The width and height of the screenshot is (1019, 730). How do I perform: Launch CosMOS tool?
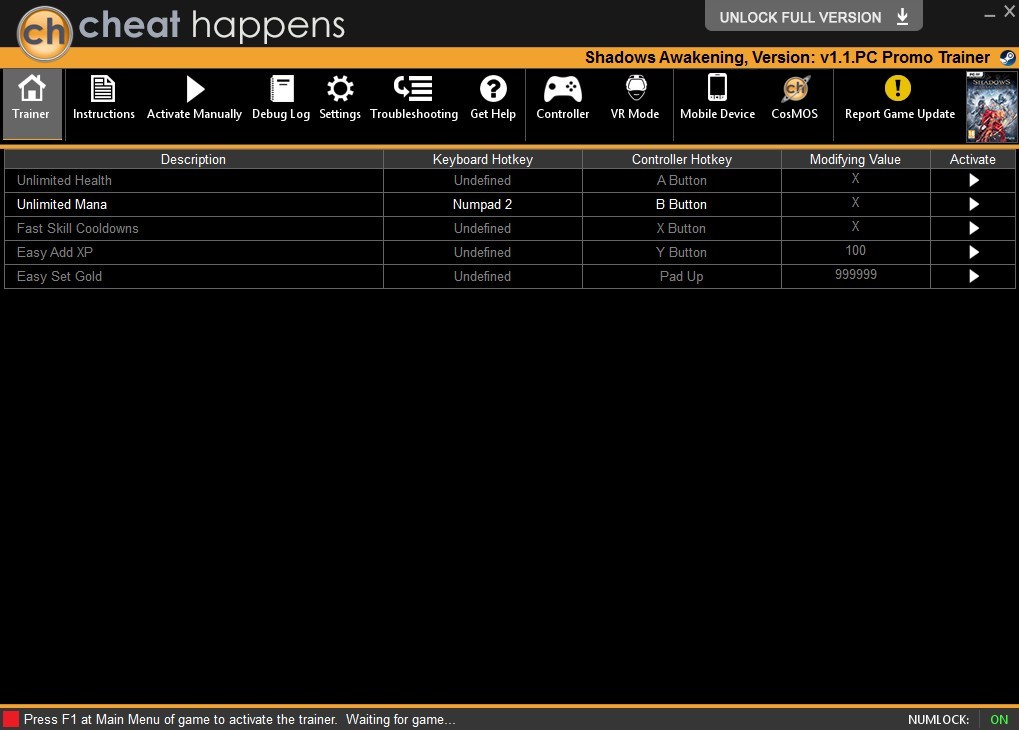794,98
